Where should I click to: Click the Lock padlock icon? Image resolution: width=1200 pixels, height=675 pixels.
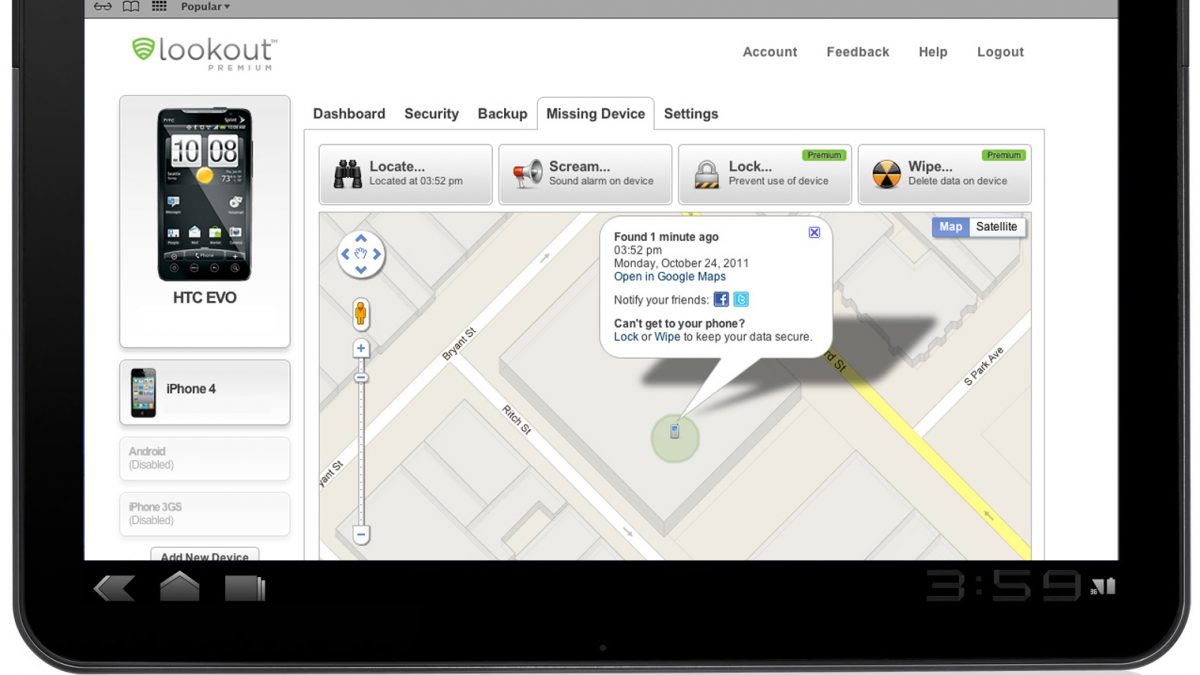point(707,174)
